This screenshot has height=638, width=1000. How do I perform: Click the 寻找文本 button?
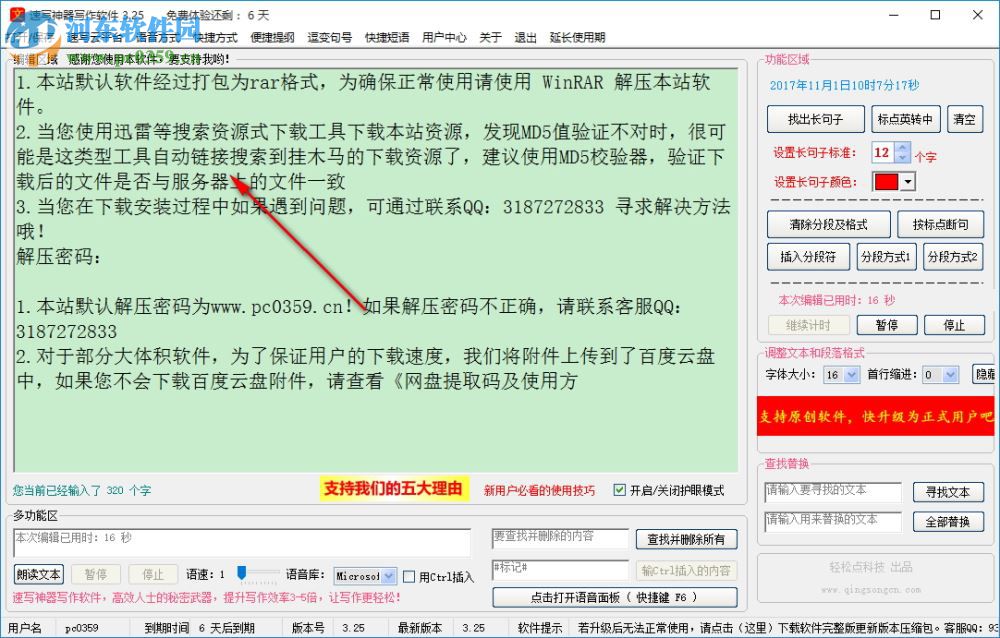point(948,492)
